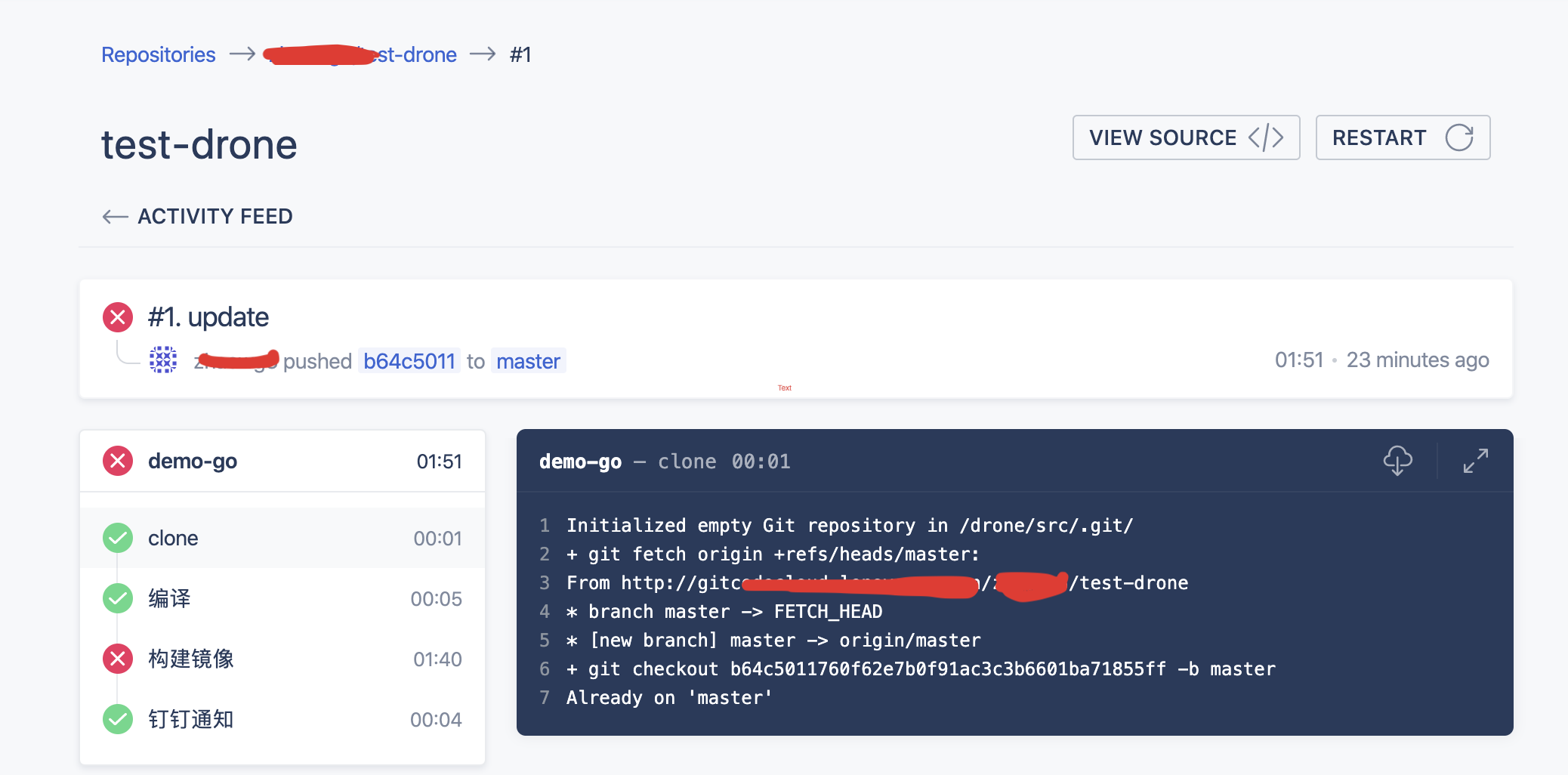Viewport: 1568px width, 775px height.
Task: Select the 编译 step
Action: click(282, 598)
